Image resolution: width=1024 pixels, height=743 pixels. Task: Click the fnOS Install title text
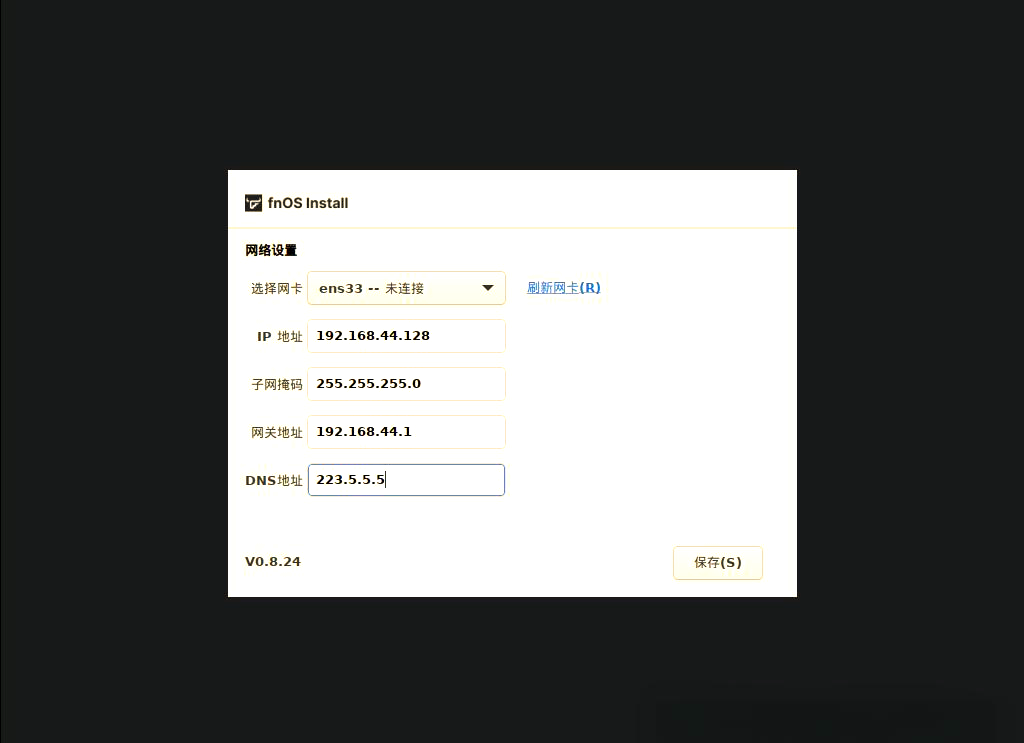(x=308, y=203)
